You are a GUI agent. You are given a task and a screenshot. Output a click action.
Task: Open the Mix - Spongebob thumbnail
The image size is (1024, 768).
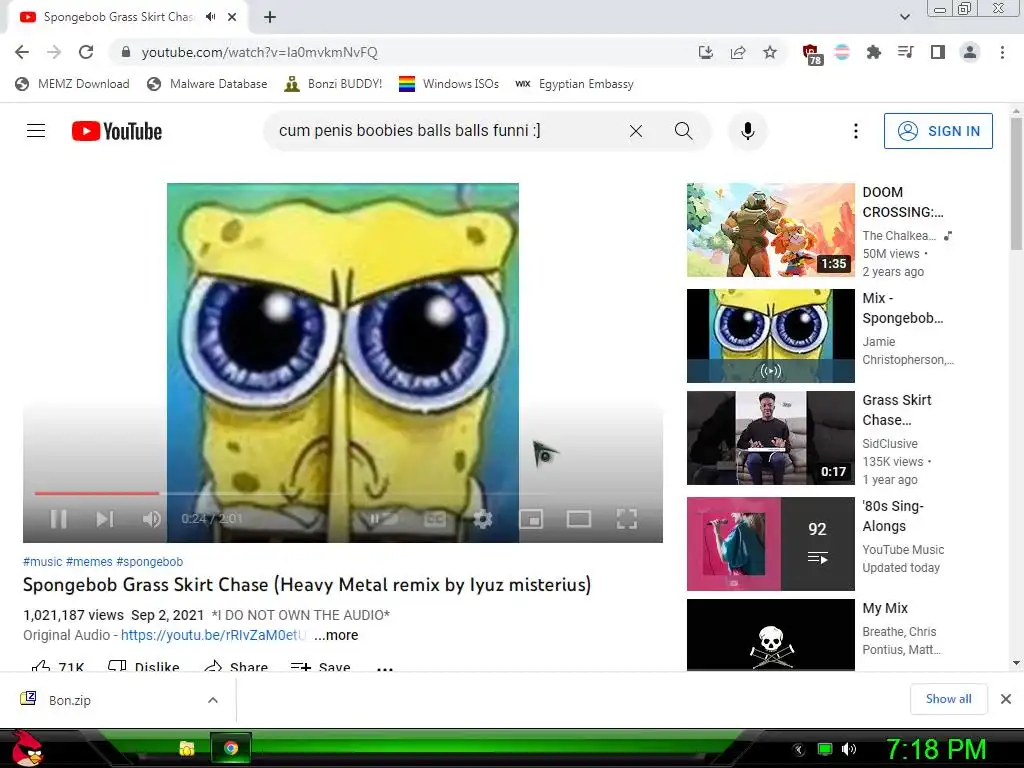[771, 336]
